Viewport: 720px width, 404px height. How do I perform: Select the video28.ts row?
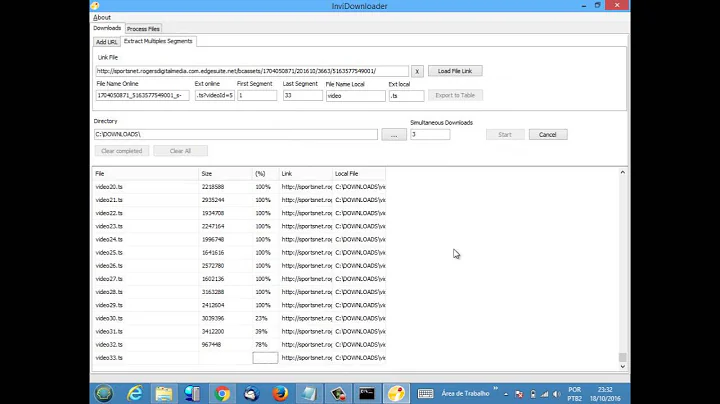[239, 292]
